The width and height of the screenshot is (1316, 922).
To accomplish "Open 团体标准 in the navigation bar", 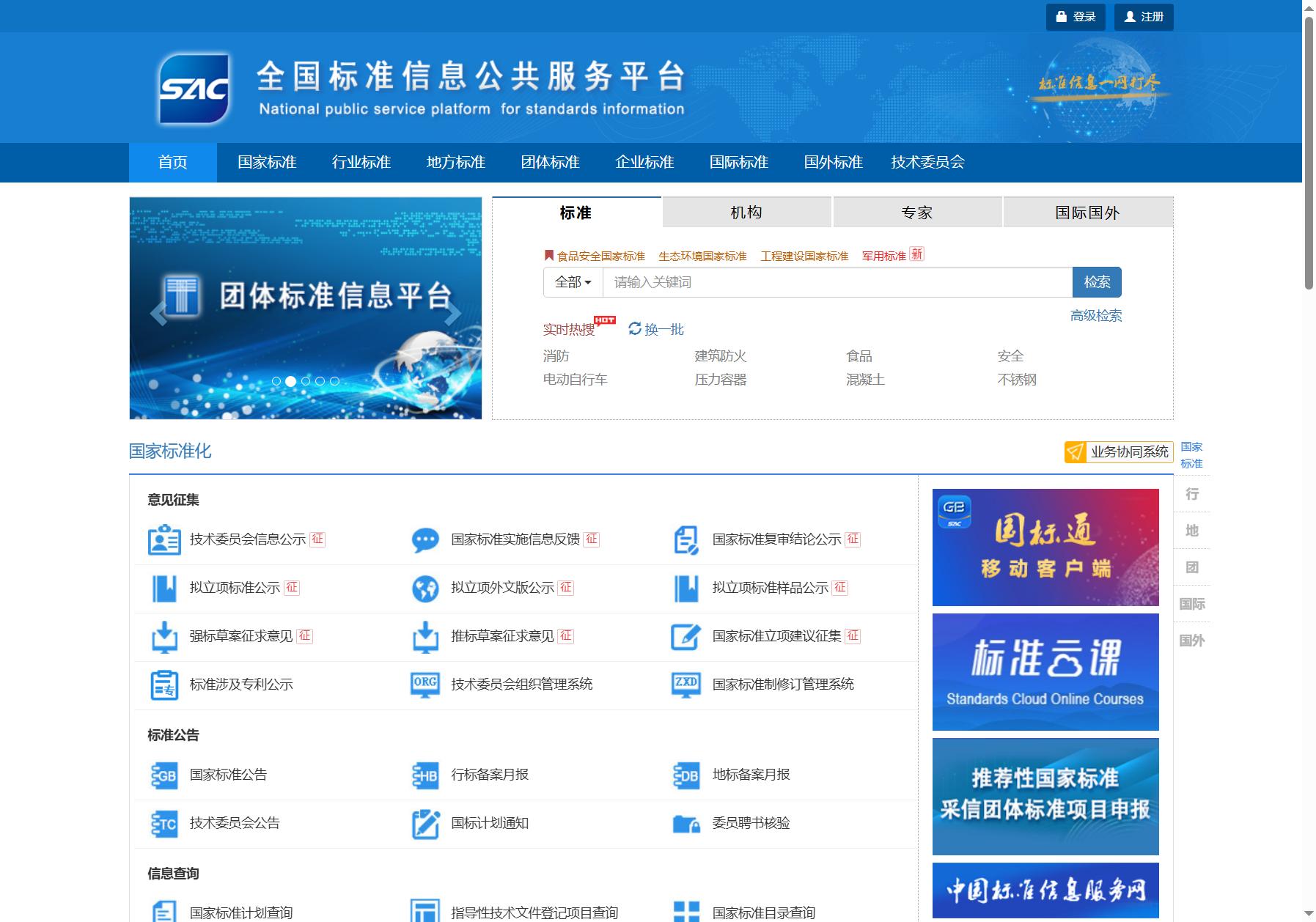I will click(551, 163).
